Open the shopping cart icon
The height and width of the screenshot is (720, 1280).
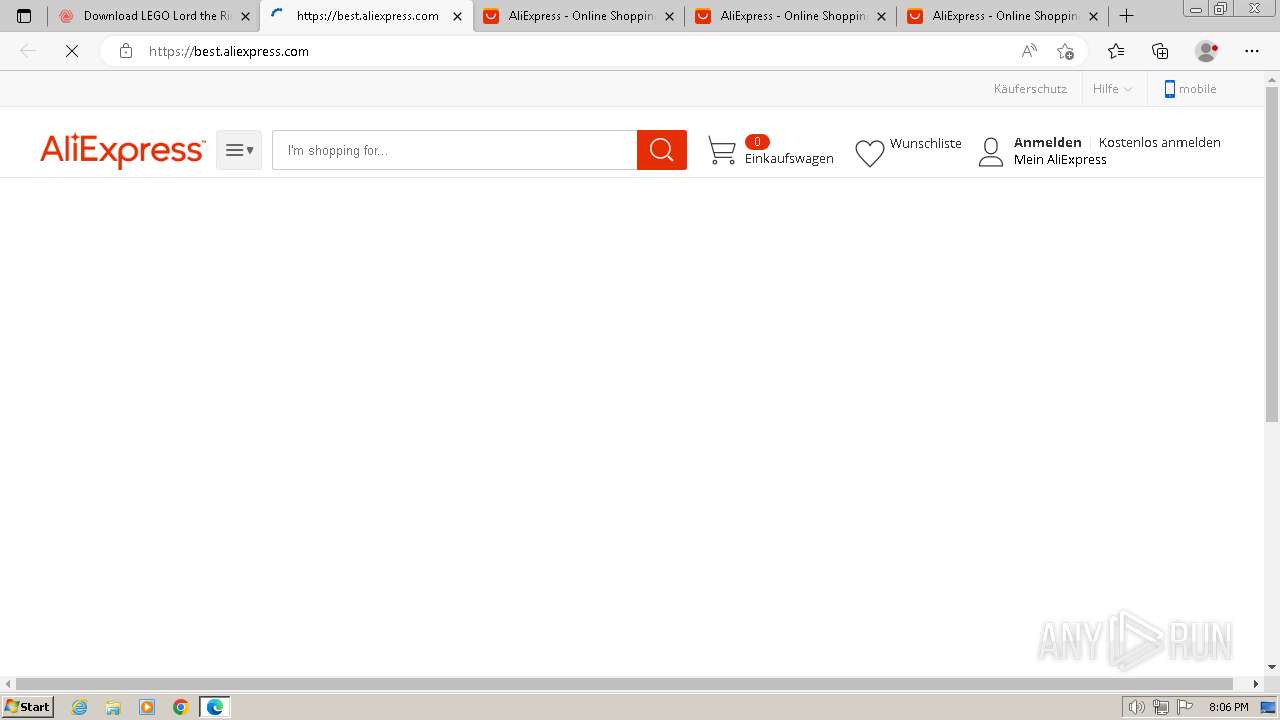721,151
